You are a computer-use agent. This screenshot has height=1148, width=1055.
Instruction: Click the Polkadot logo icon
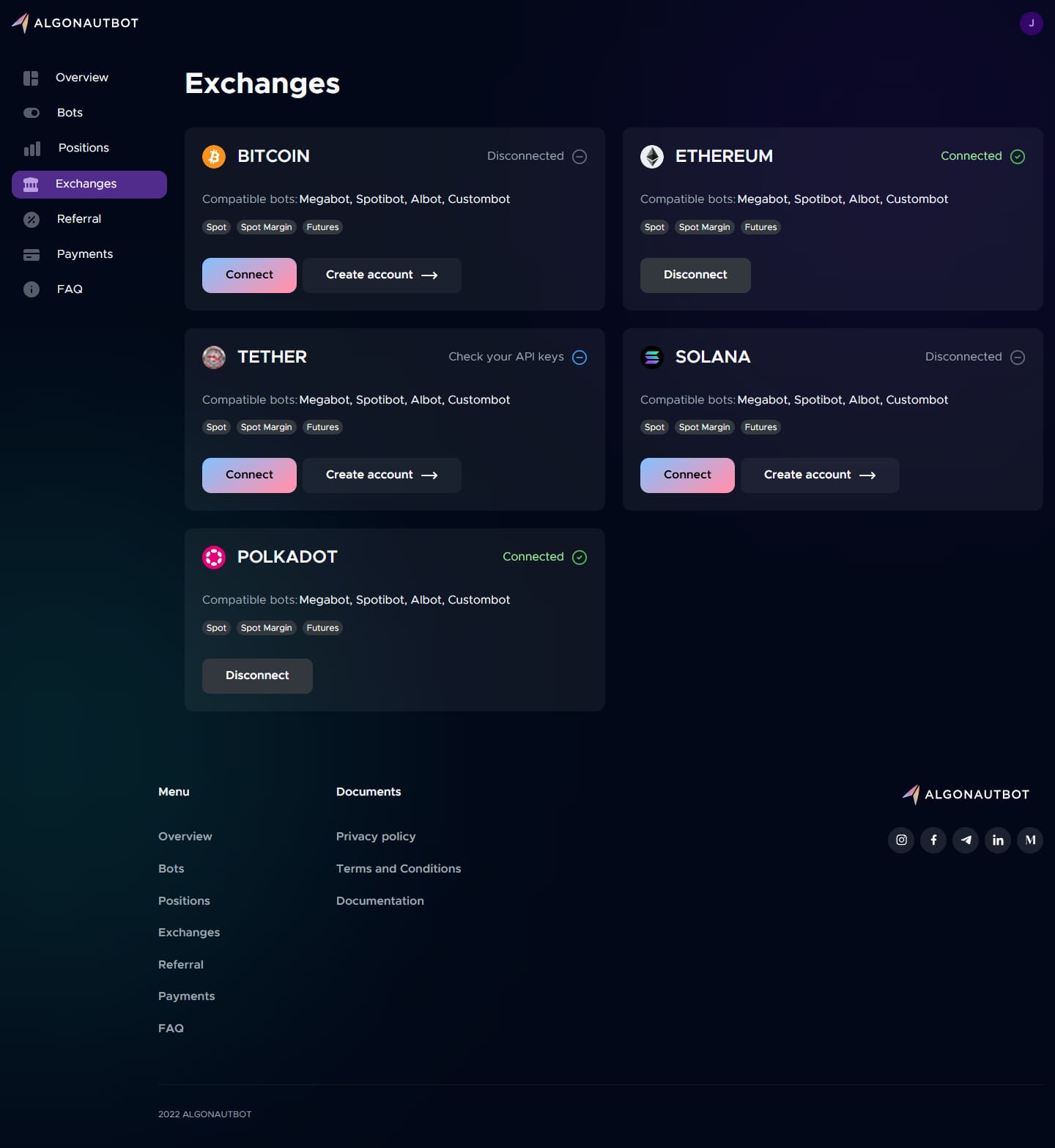(214, 557)
